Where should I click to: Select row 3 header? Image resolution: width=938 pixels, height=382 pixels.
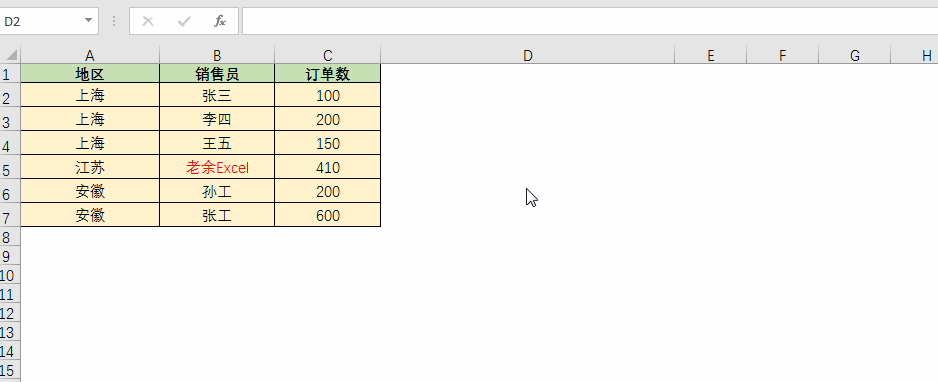tap(10, 120)
